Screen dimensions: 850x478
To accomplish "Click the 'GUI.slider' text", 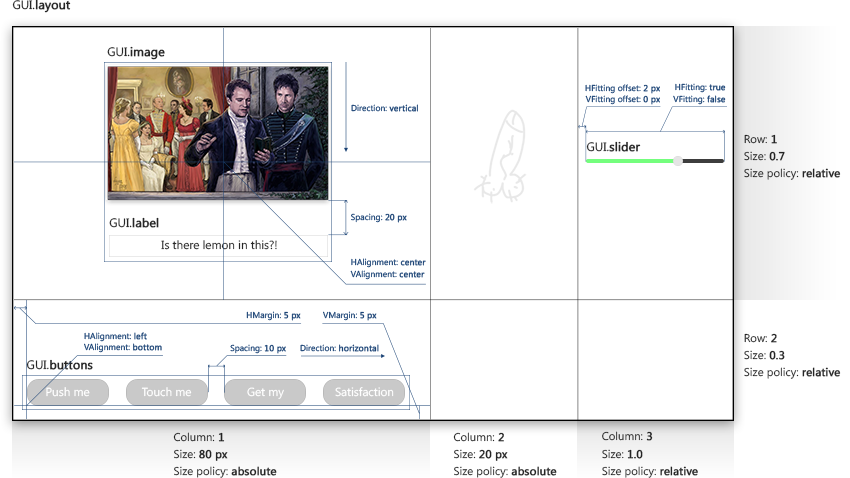I will (613, 147).
